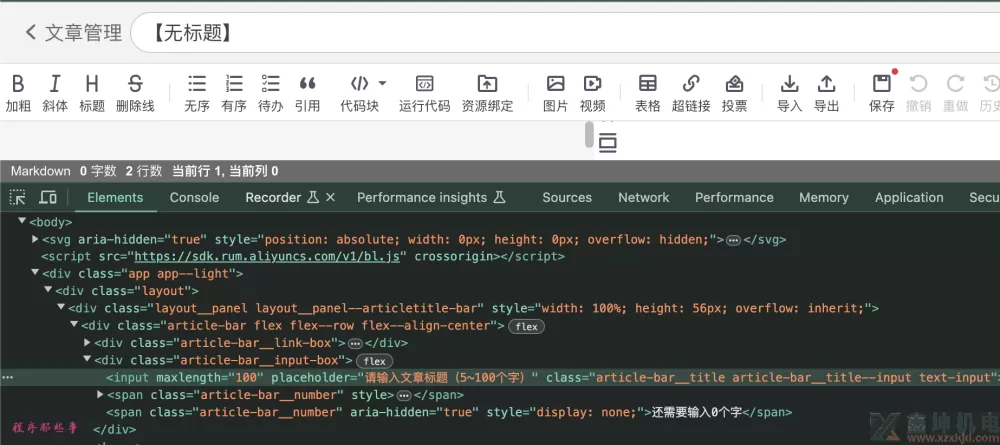The image size is (1000, 445).
Task: Click the editor vertical scrollbar handle
Action: (x=589, y=135)
